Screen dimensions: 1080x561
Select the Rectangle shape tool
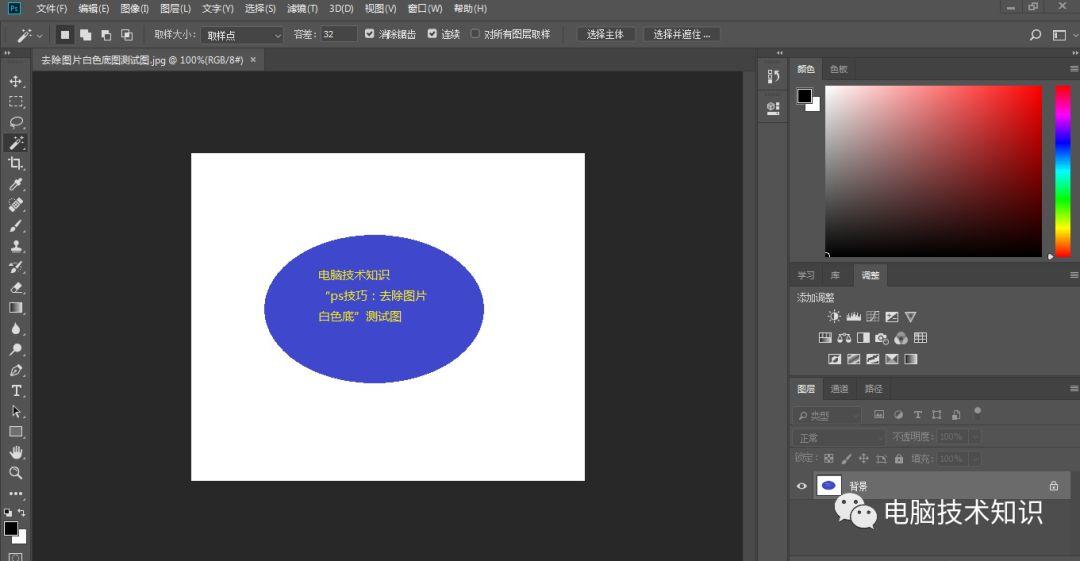[16, 432]
